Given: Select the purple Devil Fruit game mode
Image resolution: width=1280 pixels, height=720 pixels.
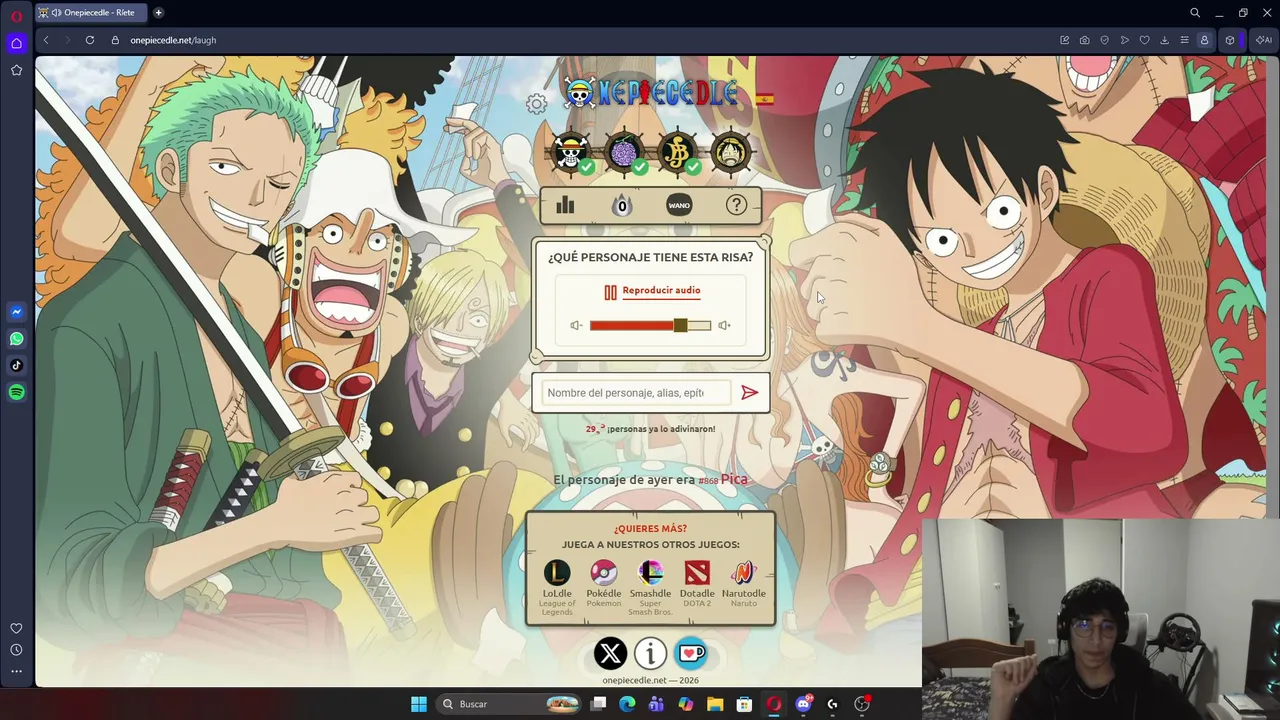Looking at the screenshot, I should (x=624, y=152).
